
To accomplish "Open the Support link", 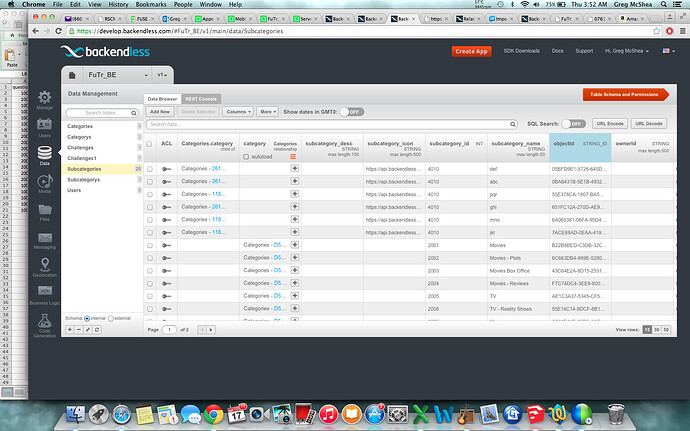I will pyautogui.click(x=584, y=51).
